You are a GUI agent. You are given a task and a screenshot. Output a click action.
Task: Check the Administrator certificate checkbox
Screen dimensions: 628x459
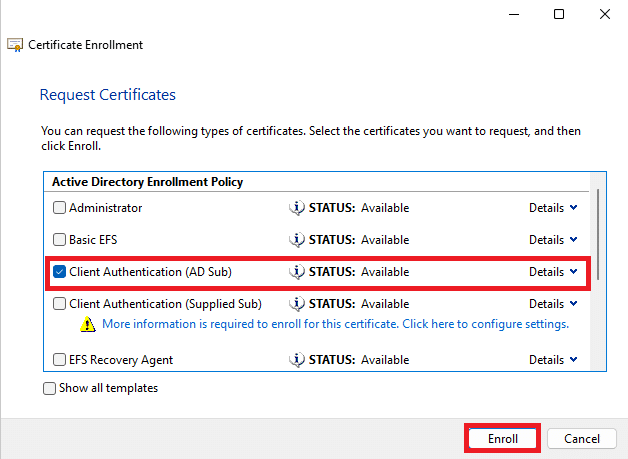tap(59, 208)
